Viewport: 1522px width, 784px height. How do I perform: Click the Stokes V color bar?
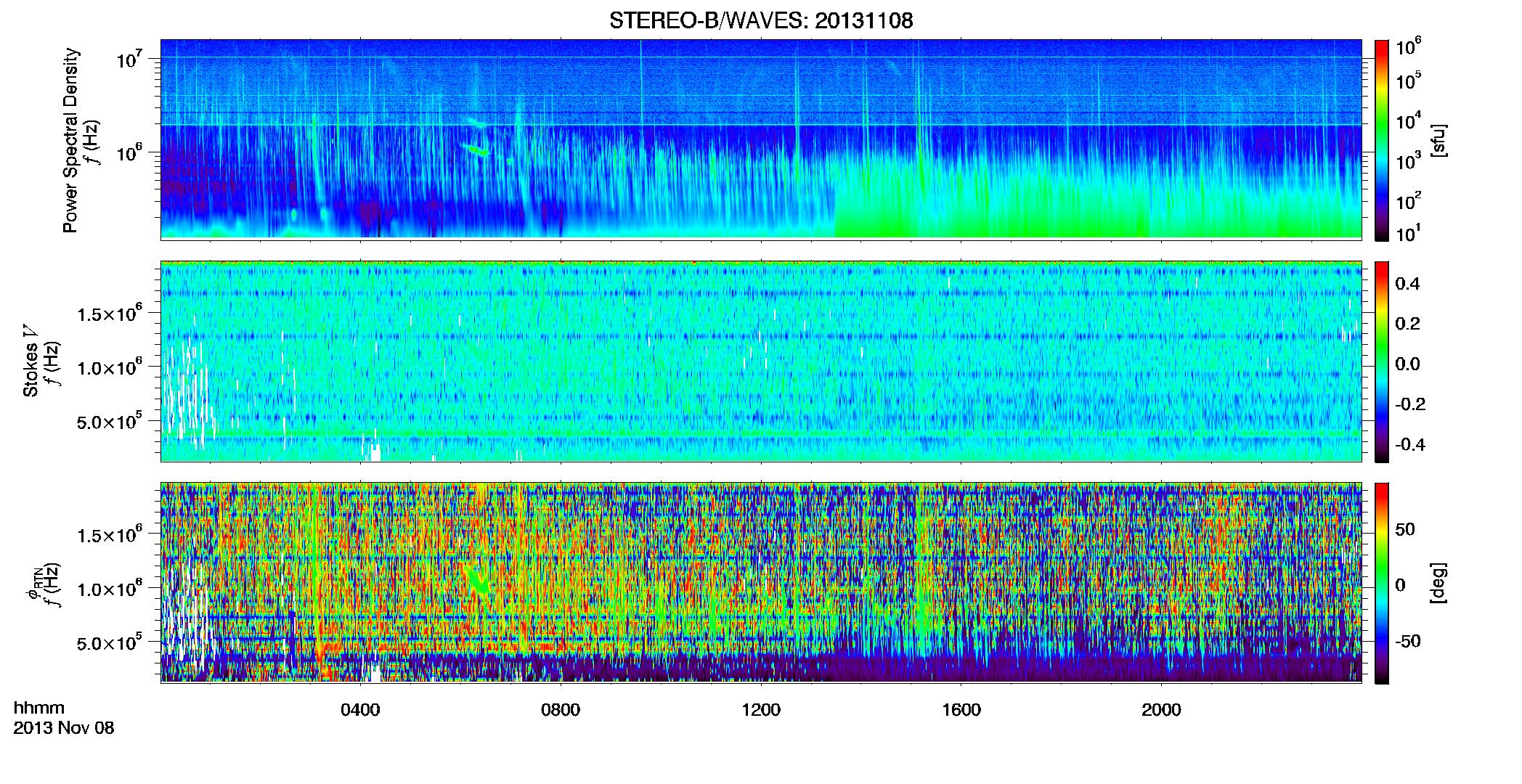[1382, 362]
